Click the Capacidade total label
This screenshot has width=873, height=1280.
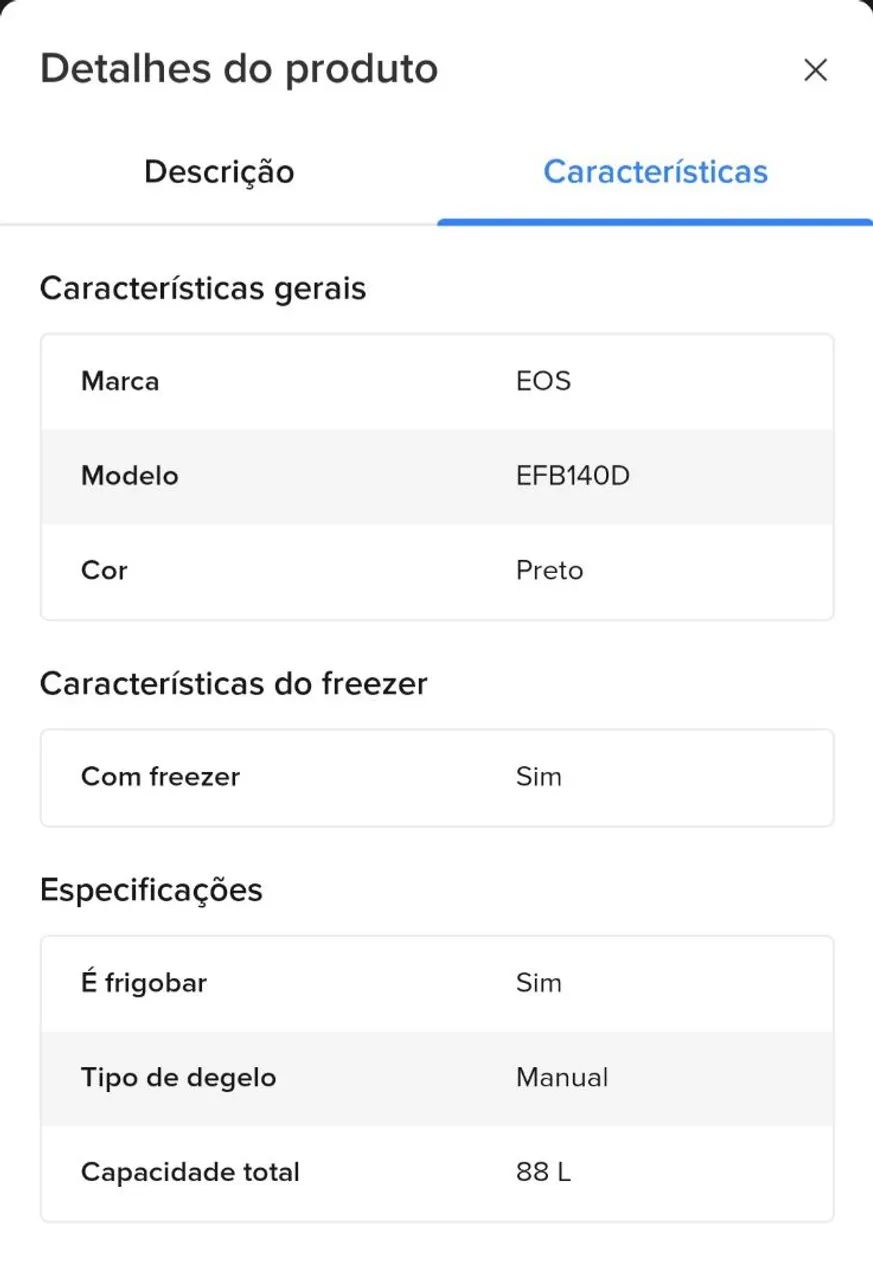[x=190, y=1172]
